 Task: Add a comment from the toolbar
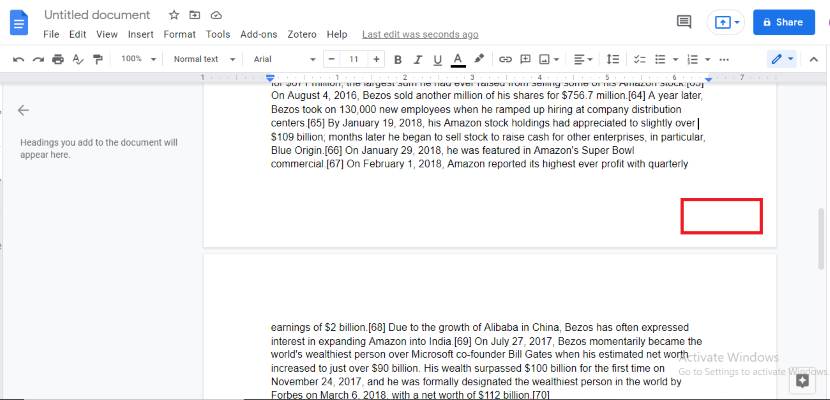(525, 59)
